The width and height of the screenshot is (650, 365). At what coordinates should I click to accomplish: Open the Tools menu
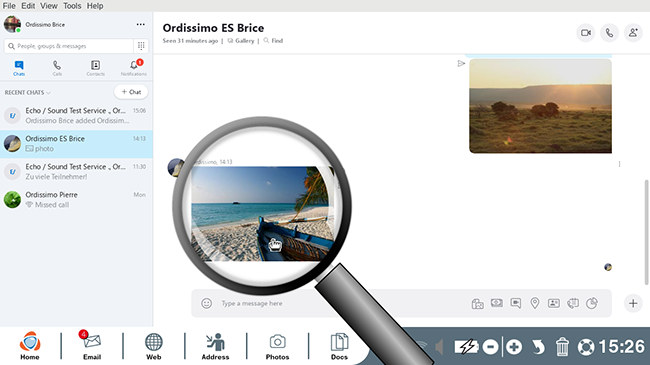tap(72, 6)
